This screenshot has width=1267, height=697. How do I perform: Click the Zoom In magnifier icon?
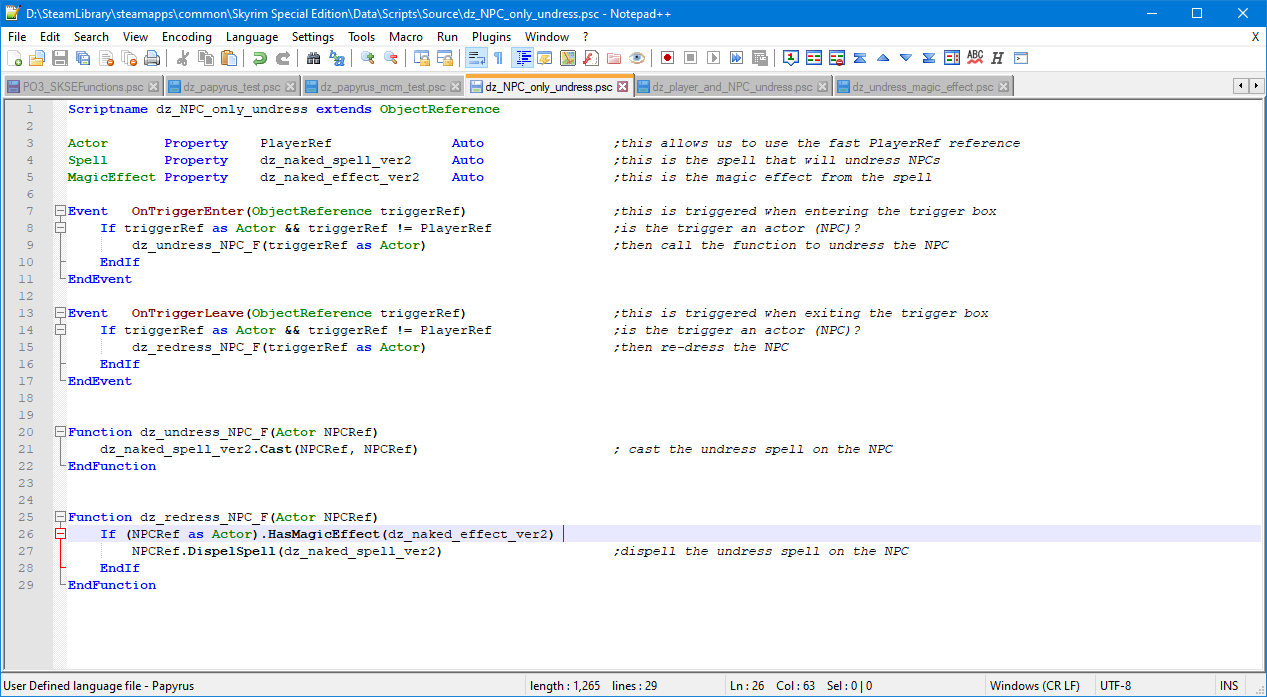pyautogui.click(x=367, y=58)
